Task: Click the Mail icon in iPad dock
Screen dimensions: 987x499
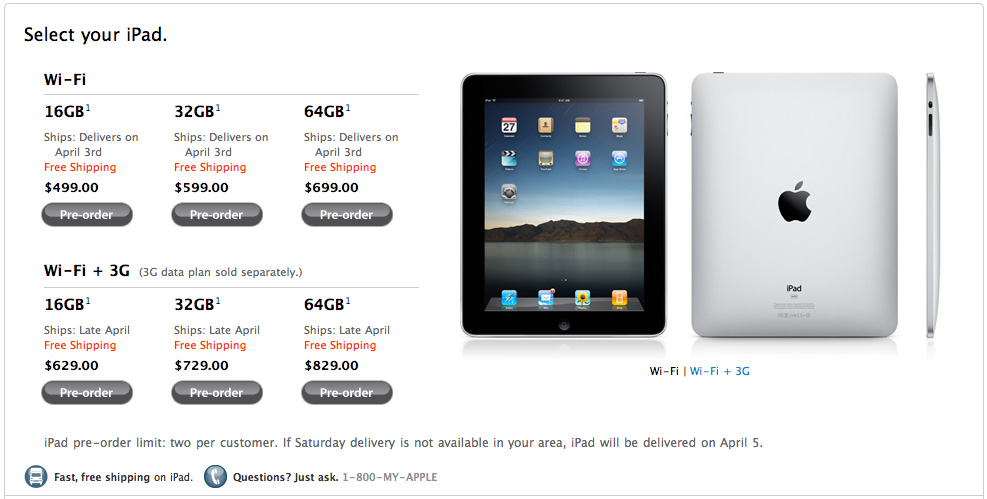Action: pyautogui.click(x=546, y=298)
